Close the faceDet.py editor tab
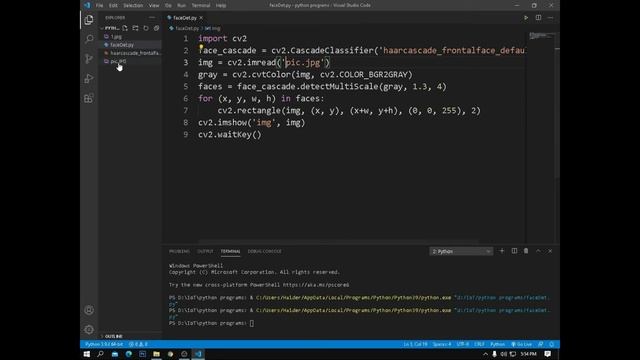 [x=201, y=18]
